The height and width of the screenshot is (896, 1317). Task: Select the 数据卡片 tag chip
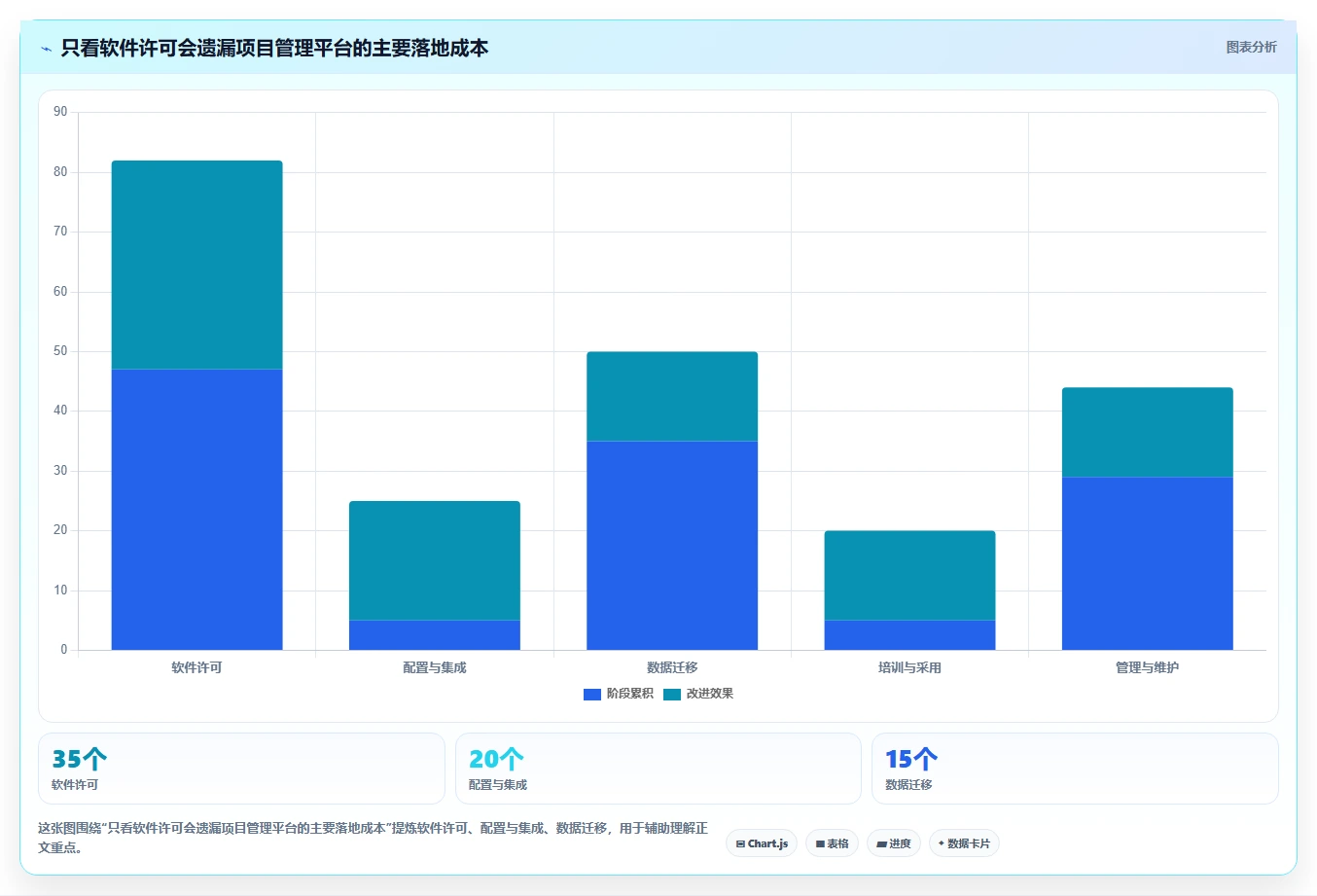964,843
